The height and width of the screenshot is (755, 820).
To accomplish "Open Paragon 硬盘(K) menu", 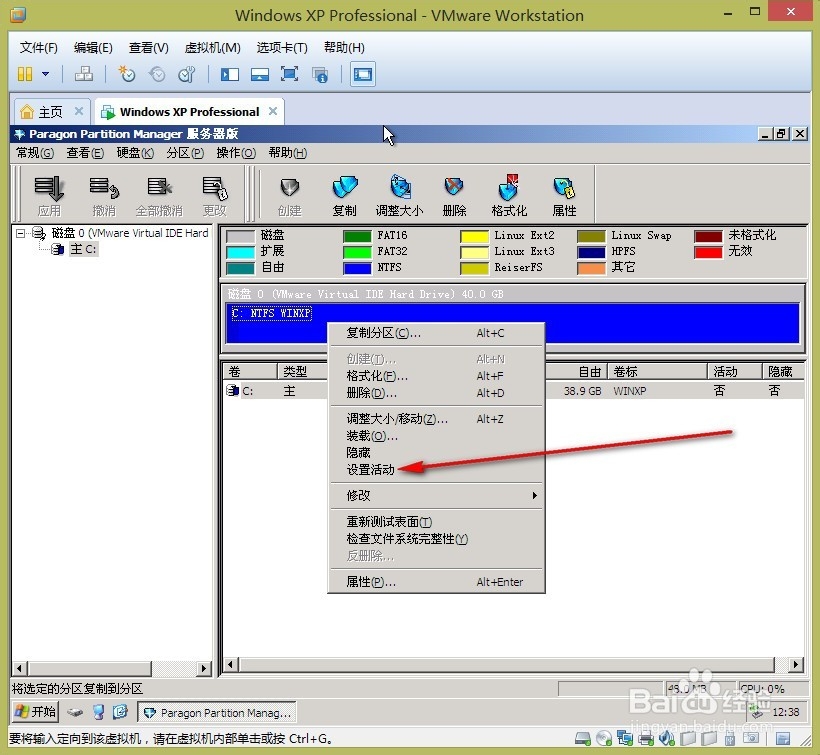I will tap(135, 153).
